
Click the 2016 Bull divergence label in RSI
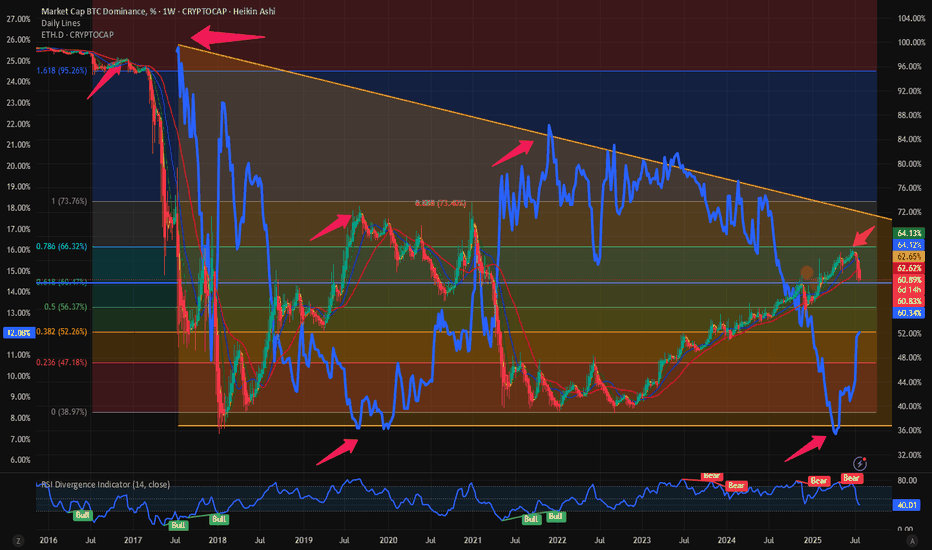pyautogui.click(x=82, y=515)
